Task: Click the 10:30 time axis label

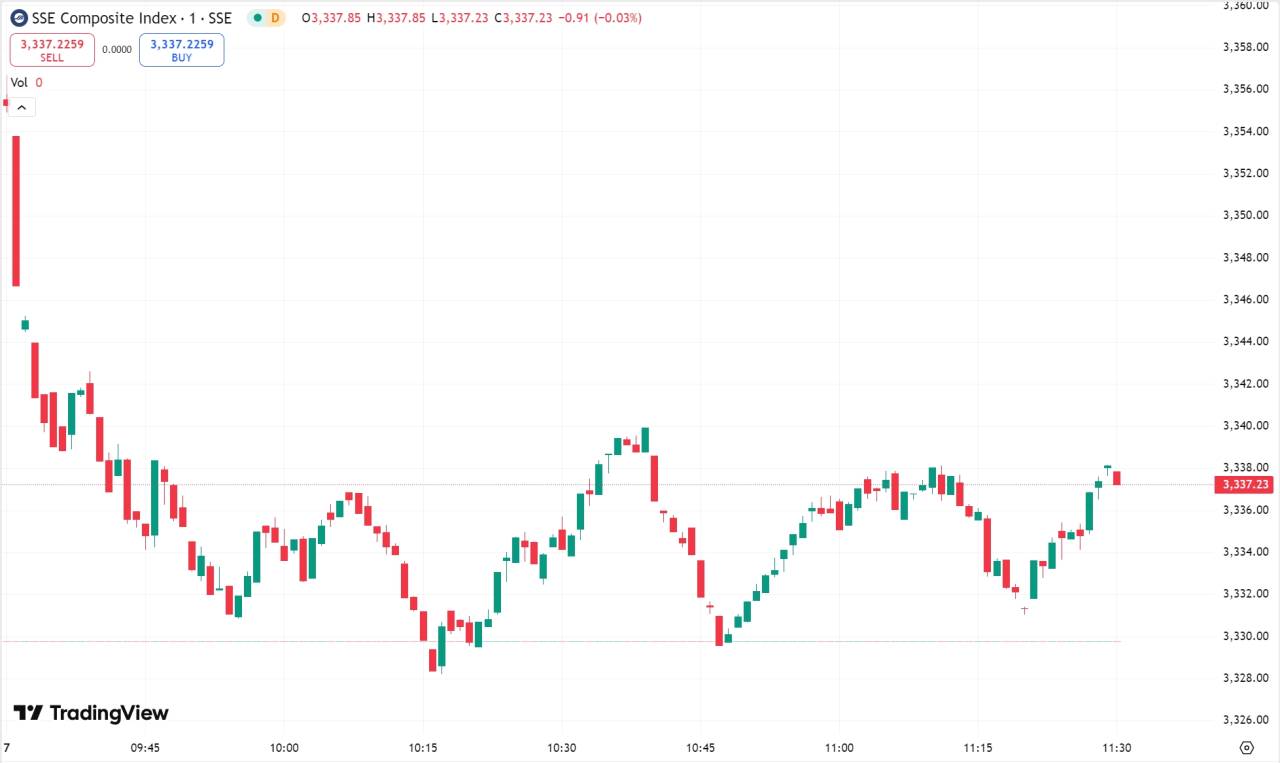Action: point(562,747)
